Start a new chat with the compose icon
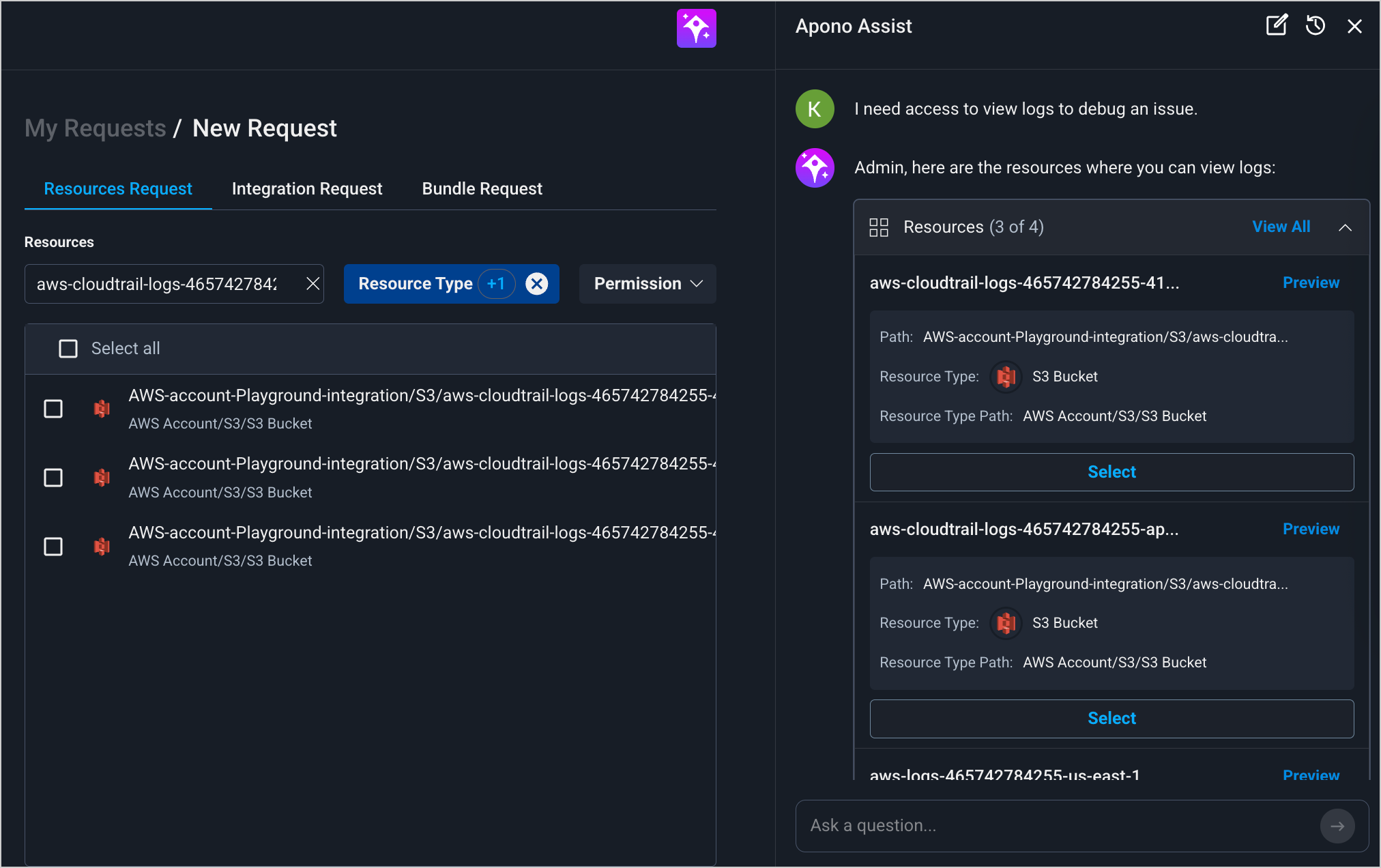Image resolution: width=1381 pixels, height=868 pixels. (1276, 26)
